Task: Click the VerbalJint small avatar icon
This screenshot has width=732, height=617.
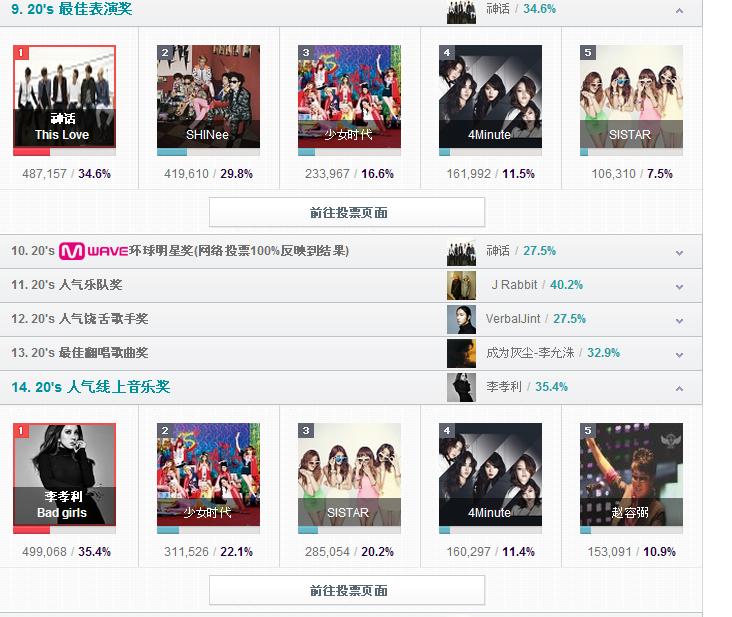Action: coord(461,319)
